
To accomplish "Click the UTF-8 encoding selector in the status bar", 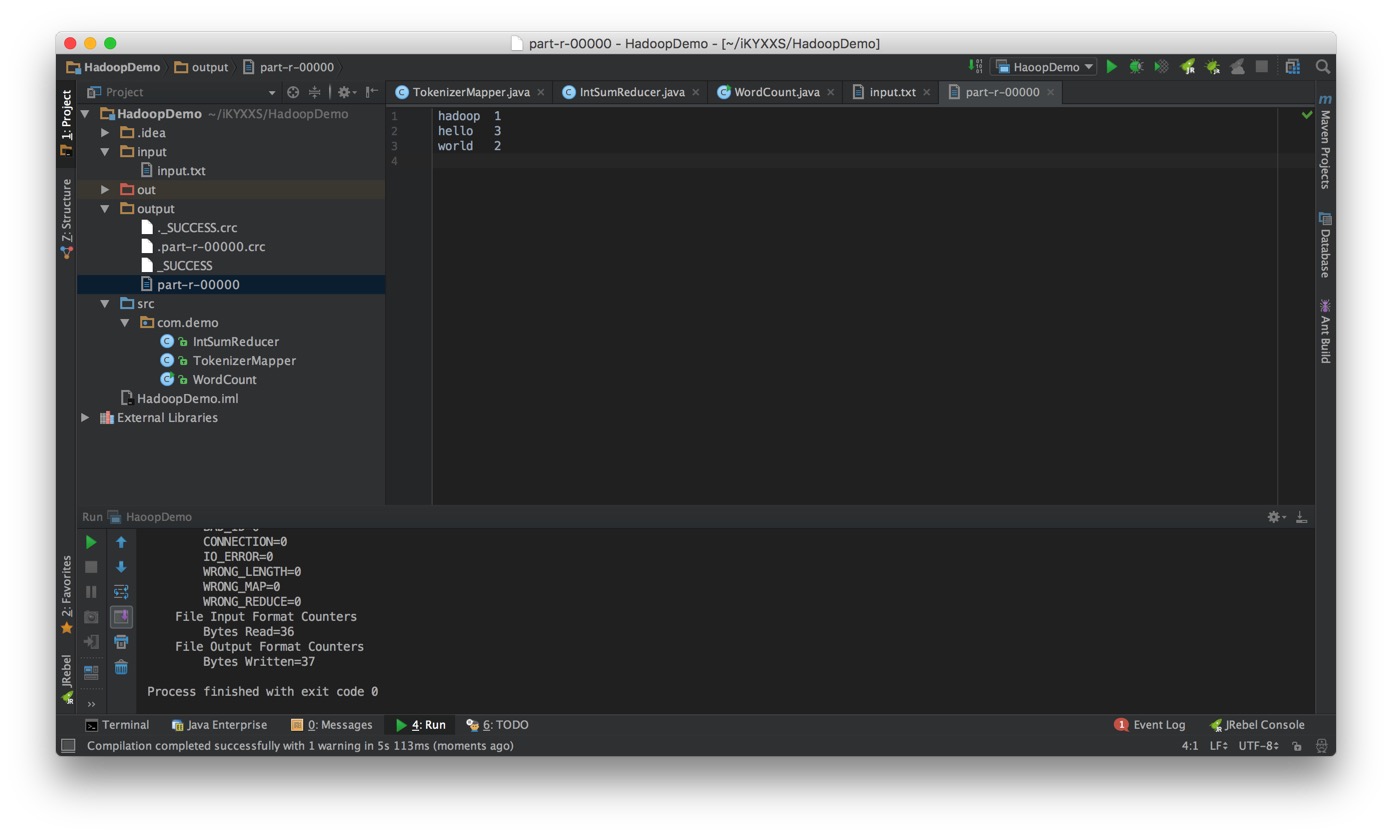I will (1258, 746).
